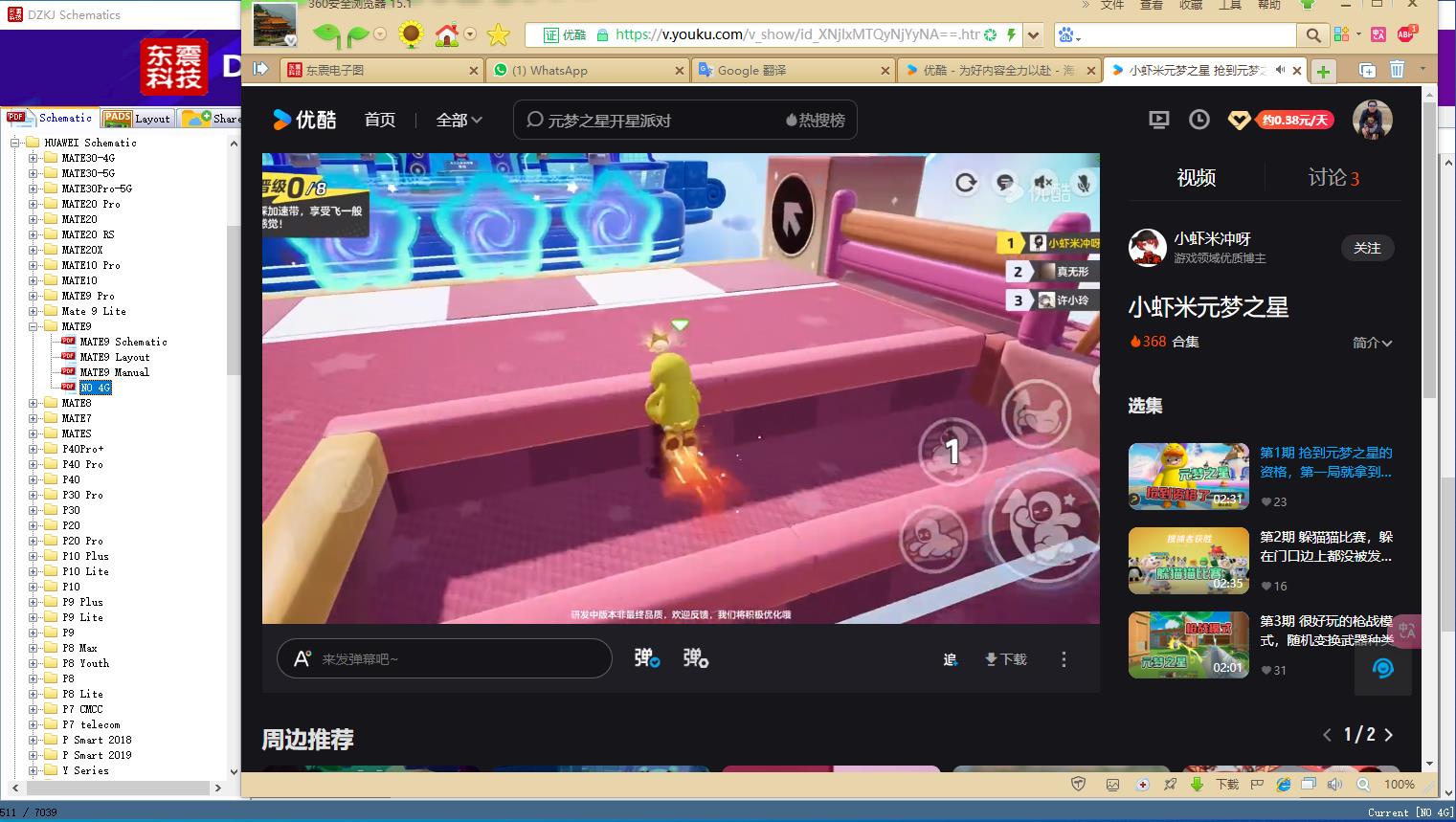Screen dimensions: 1456x822
Task: Open the 讨论 discussion tab
Action: pos(1333,177)
